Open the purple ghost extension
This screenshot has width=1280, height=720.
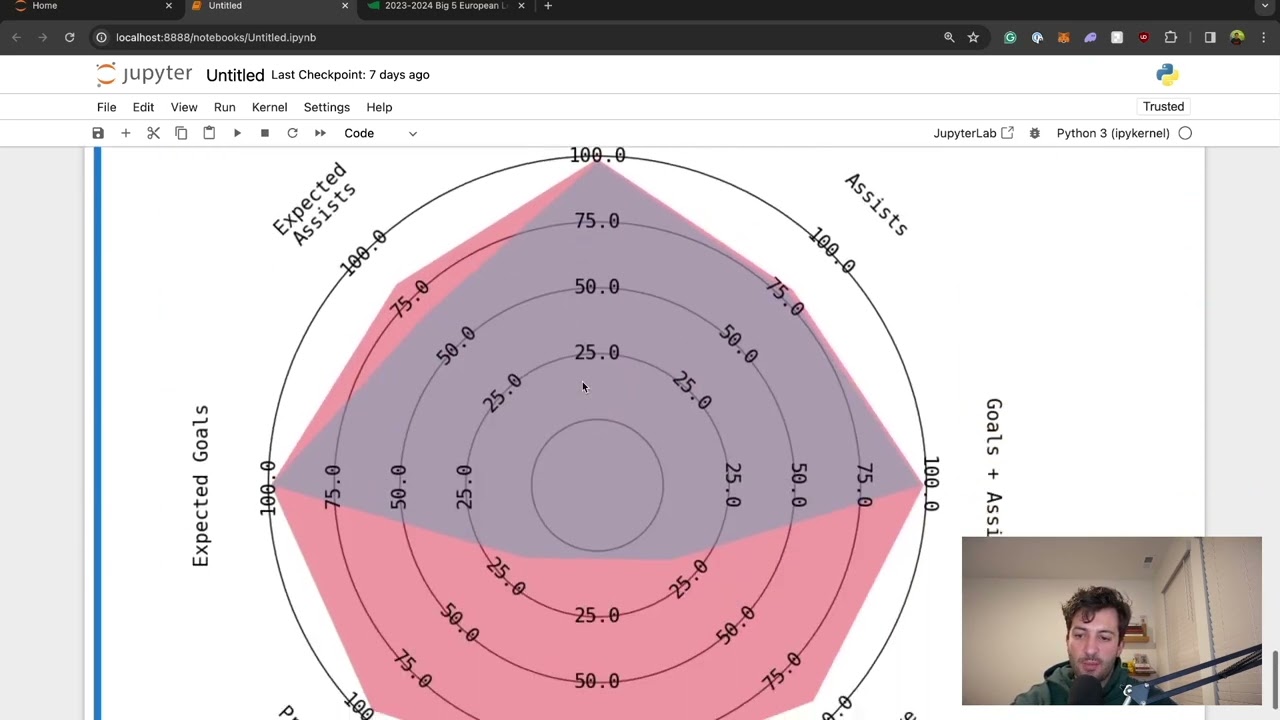[x=1090, y=37]
